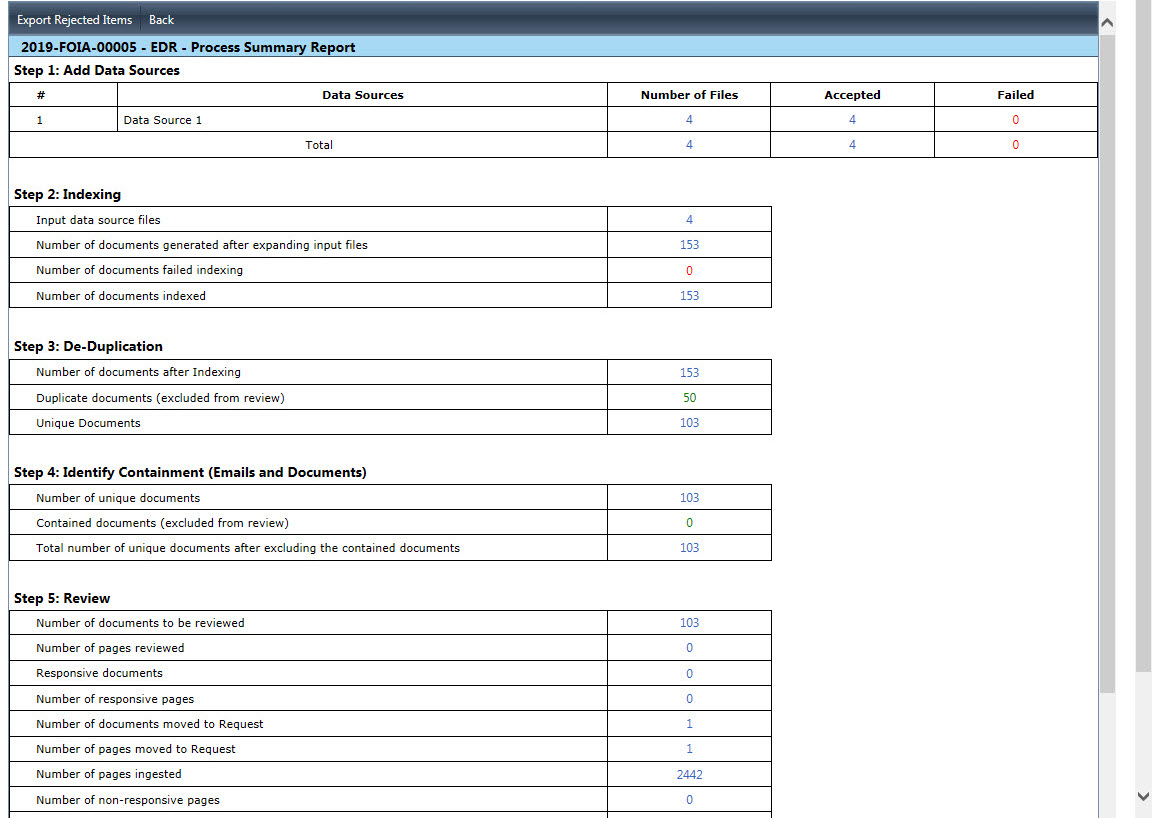
Task: Open the Total row Failed count
Action: (1015, 145)
